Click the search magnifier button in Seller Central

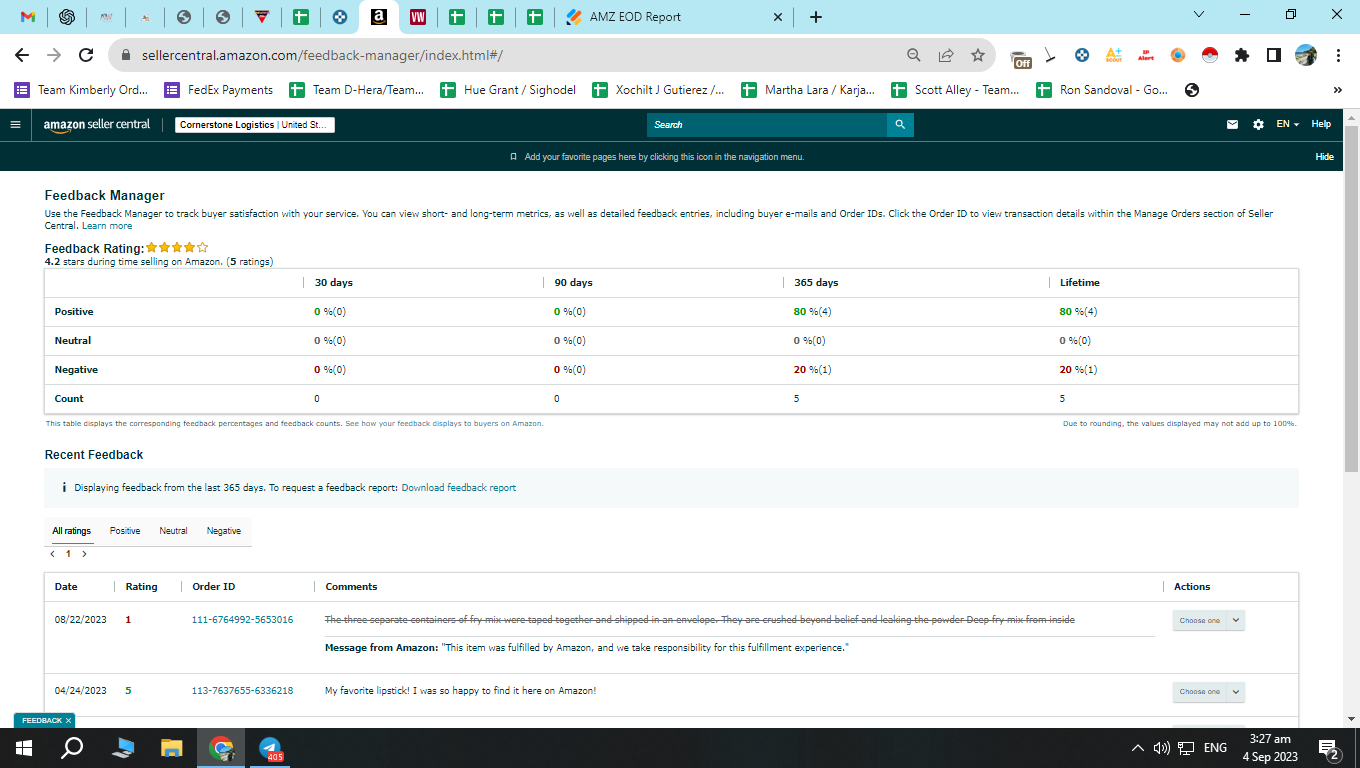(900, 124)
